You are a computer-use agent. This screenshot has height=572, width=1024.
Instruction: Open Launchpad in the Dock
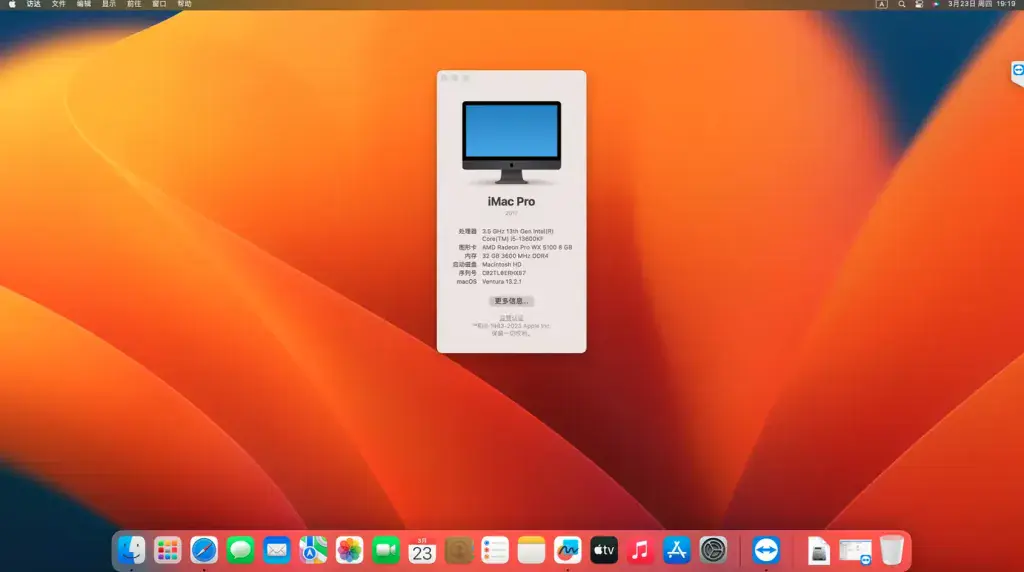[x=168, y=550]
